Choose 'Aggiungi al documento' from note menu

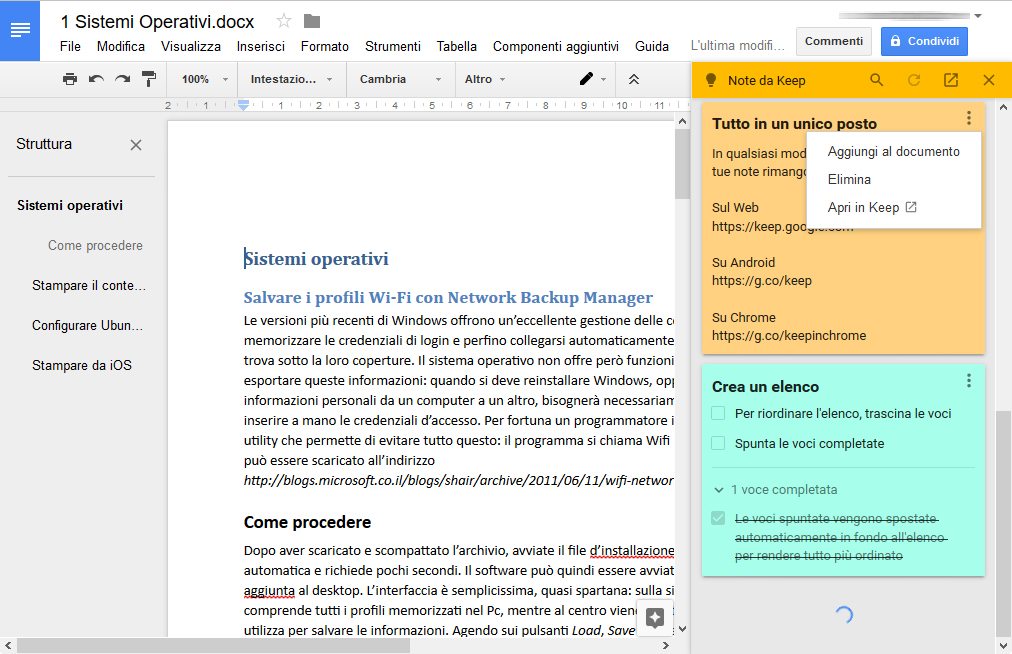pyautogui.click(x=893, y=152)
